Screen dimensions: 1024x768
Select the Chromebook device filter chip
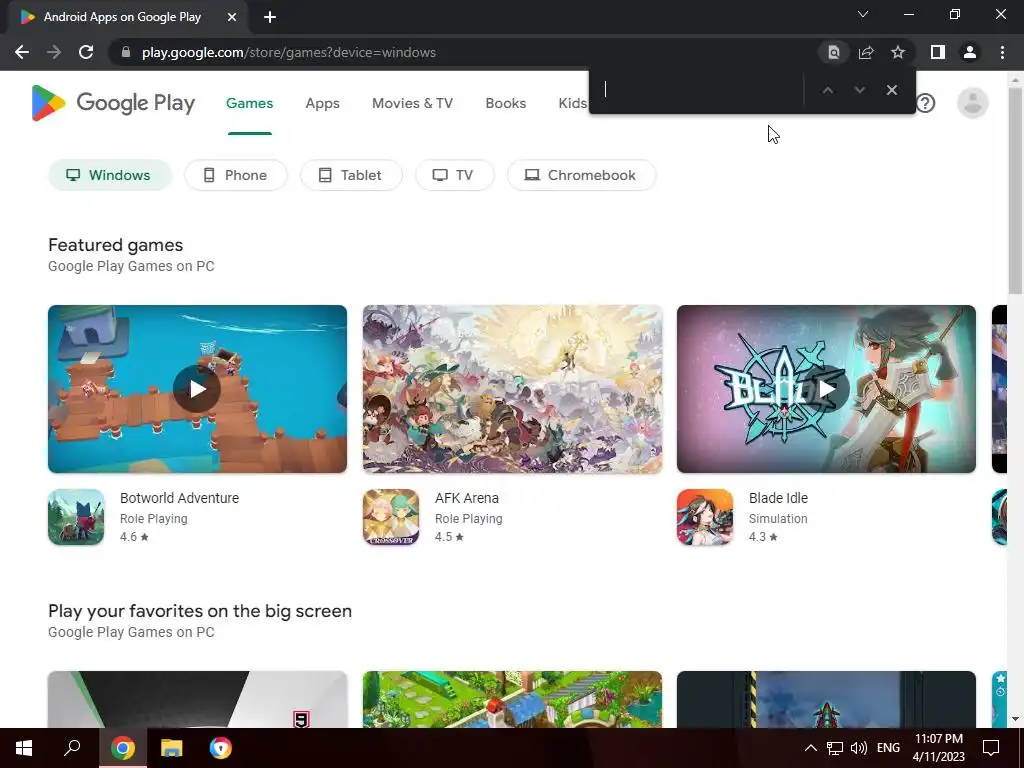[x=581, y=175]
